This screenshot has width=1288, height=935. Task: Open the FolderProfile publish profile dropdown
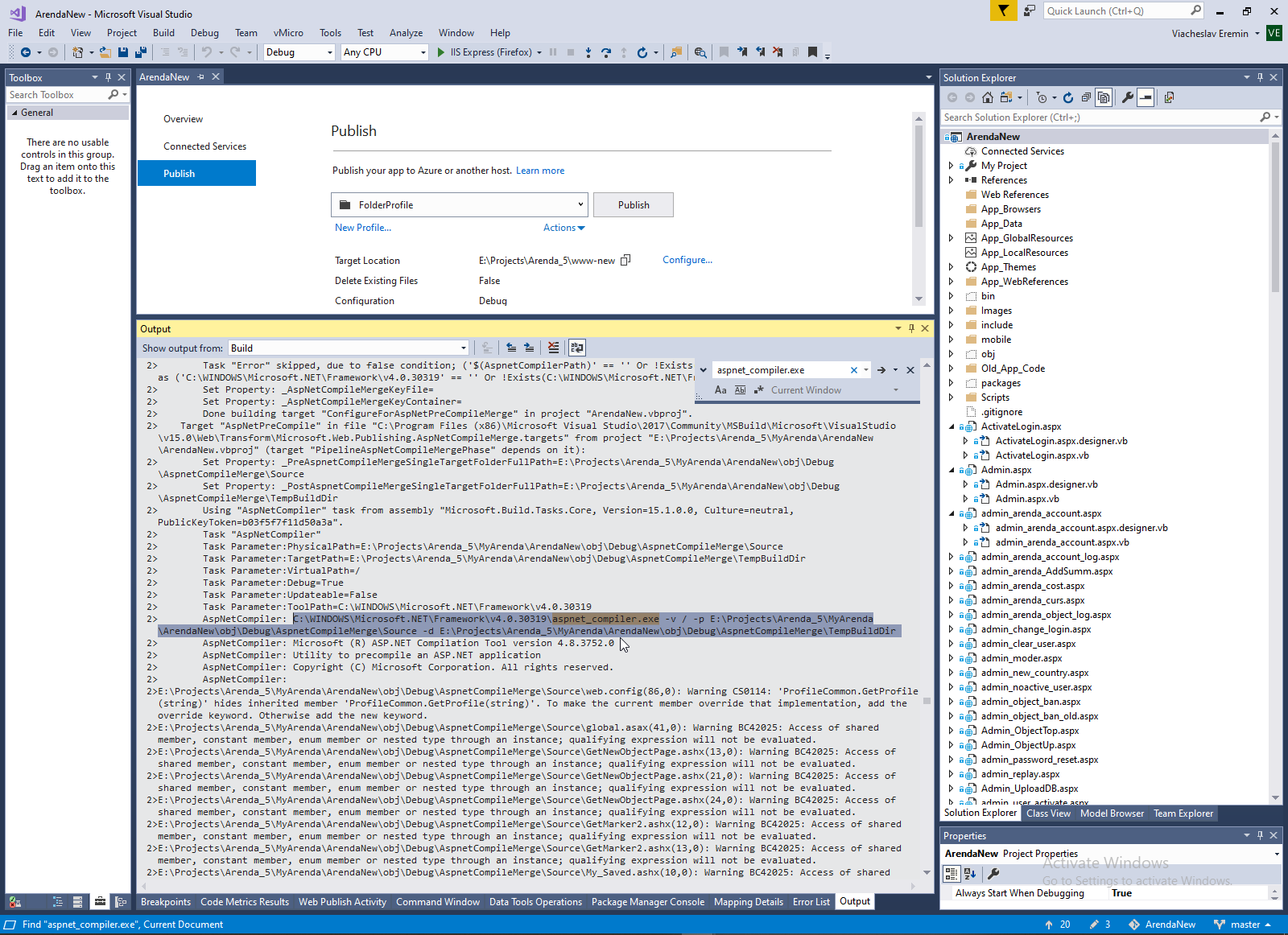460,205
